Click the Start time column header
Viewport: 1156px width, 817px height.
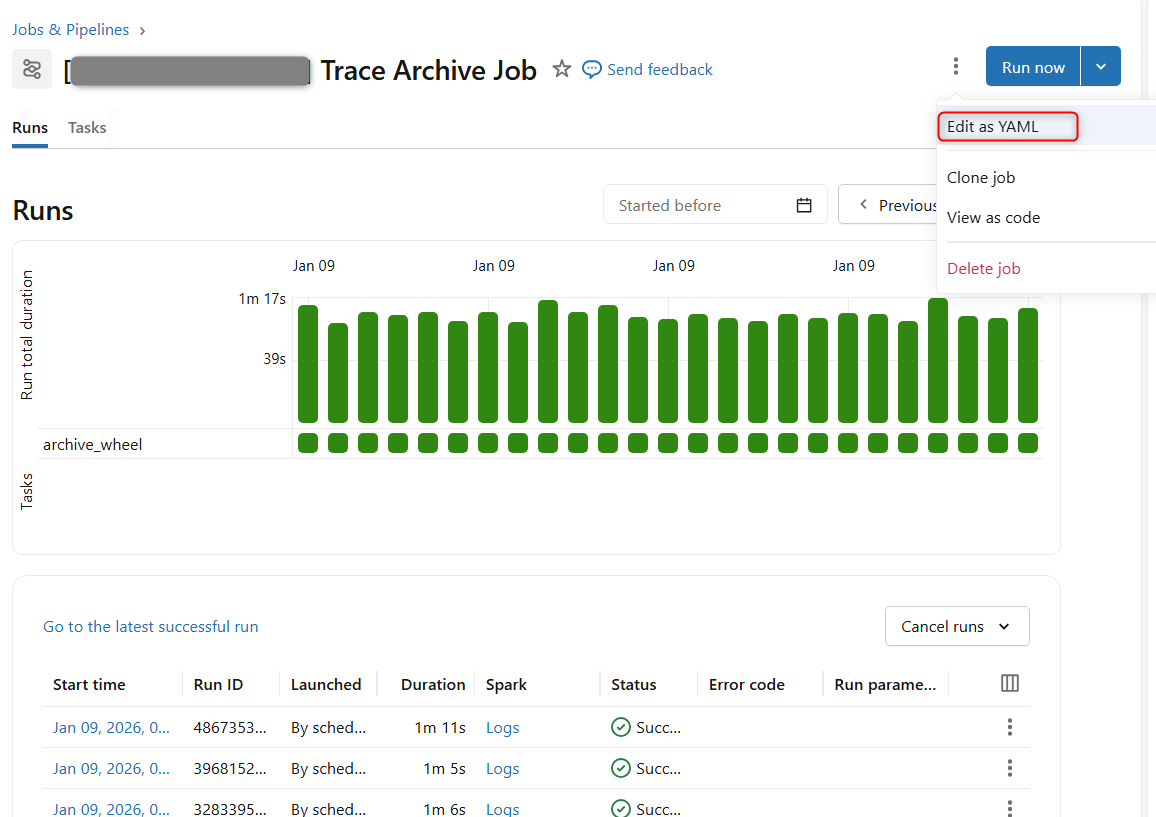[x=89, y=684]
